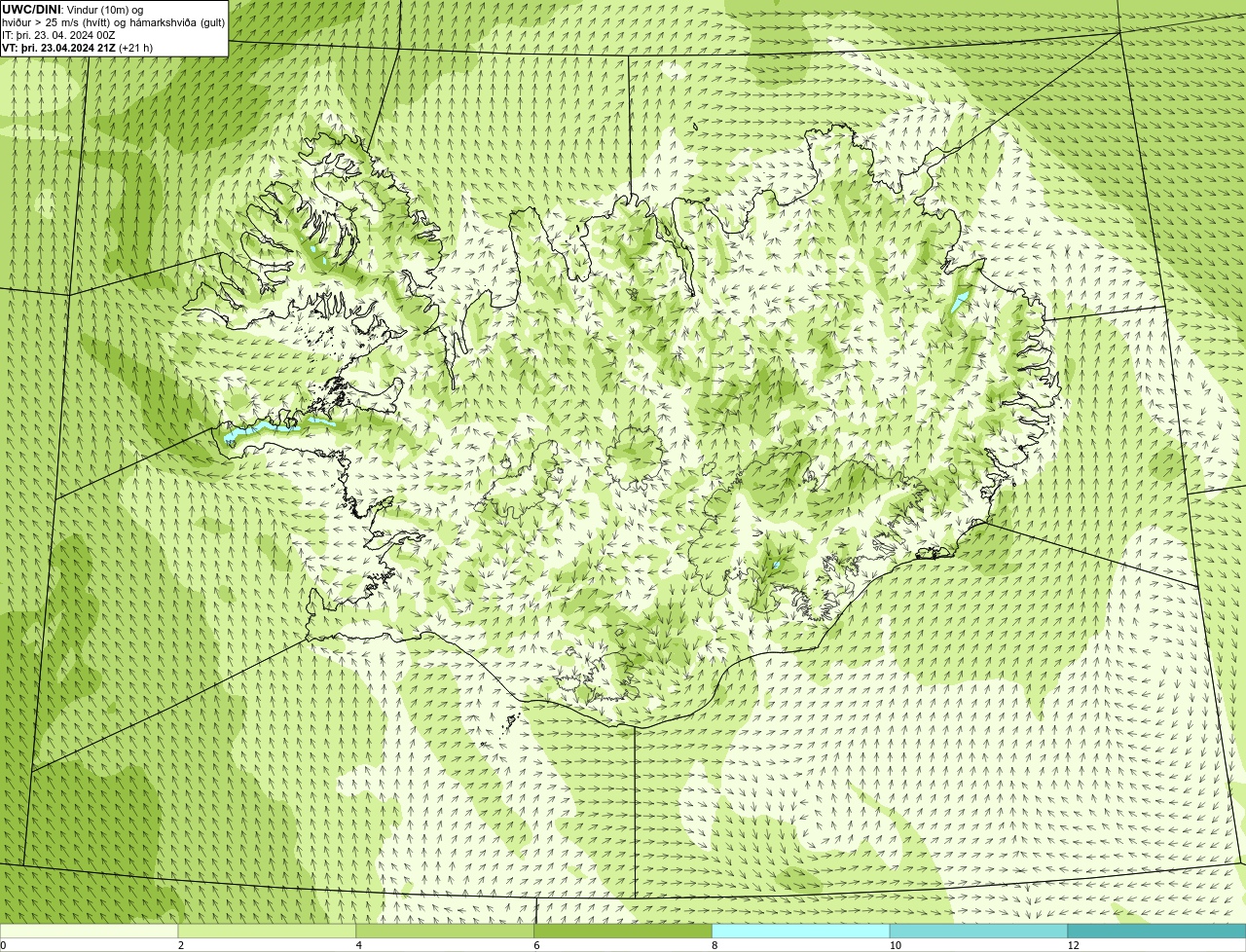
Task: Click the "UWC/DINI: Vindur (10m) og" title line
Action: point(73,10)
